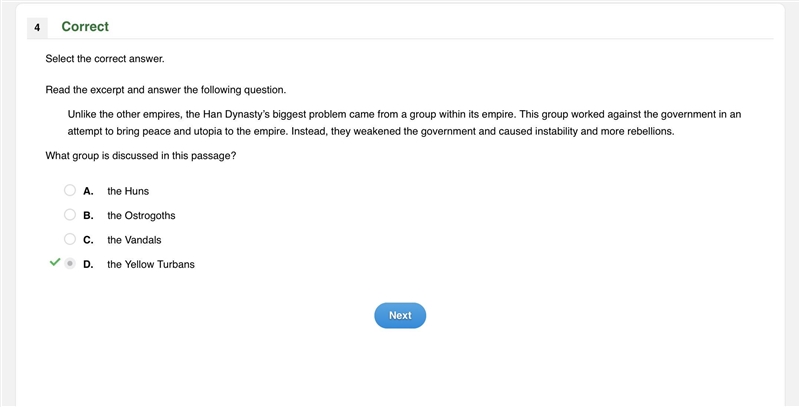The width and height of the screenshot is (800, 407).
Task: Click the green Correct heading
Action: pos(85,27)
